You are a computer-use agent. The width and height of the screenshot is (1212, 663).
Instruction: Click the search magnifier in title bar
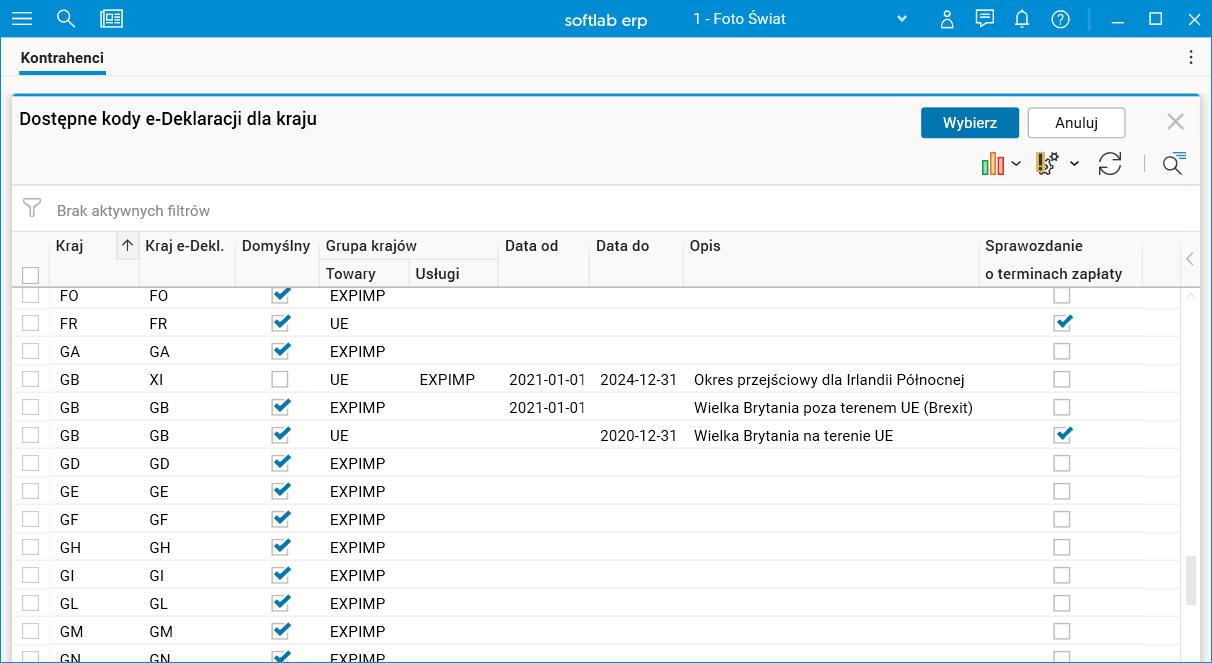[66, 19]
